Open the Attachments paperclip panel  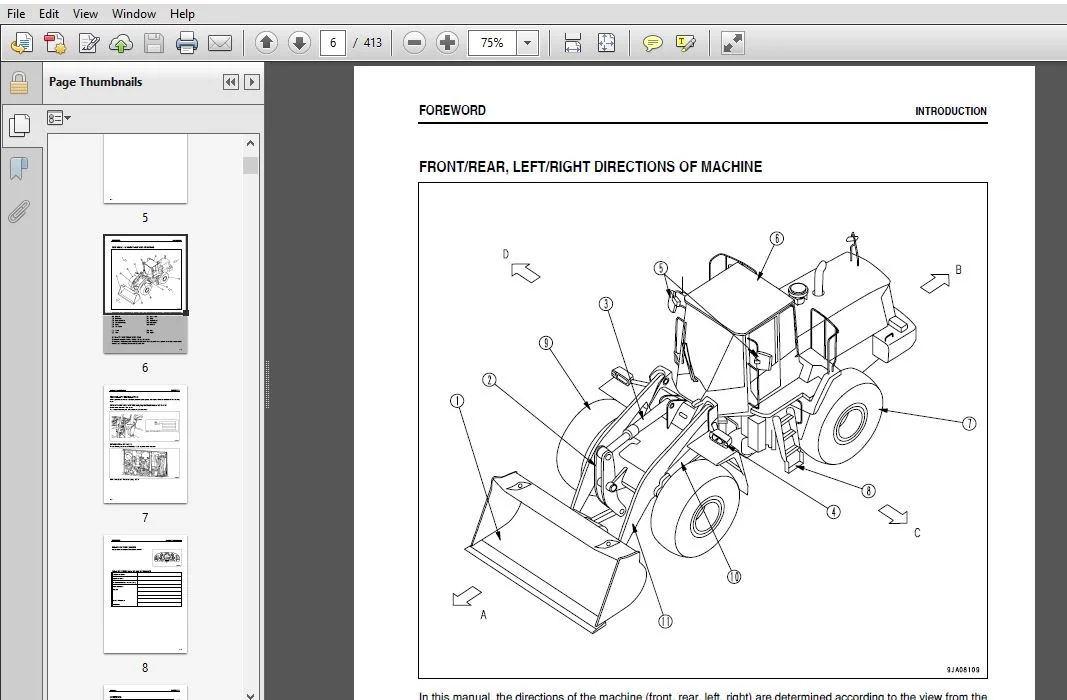[x=19, y=212]
